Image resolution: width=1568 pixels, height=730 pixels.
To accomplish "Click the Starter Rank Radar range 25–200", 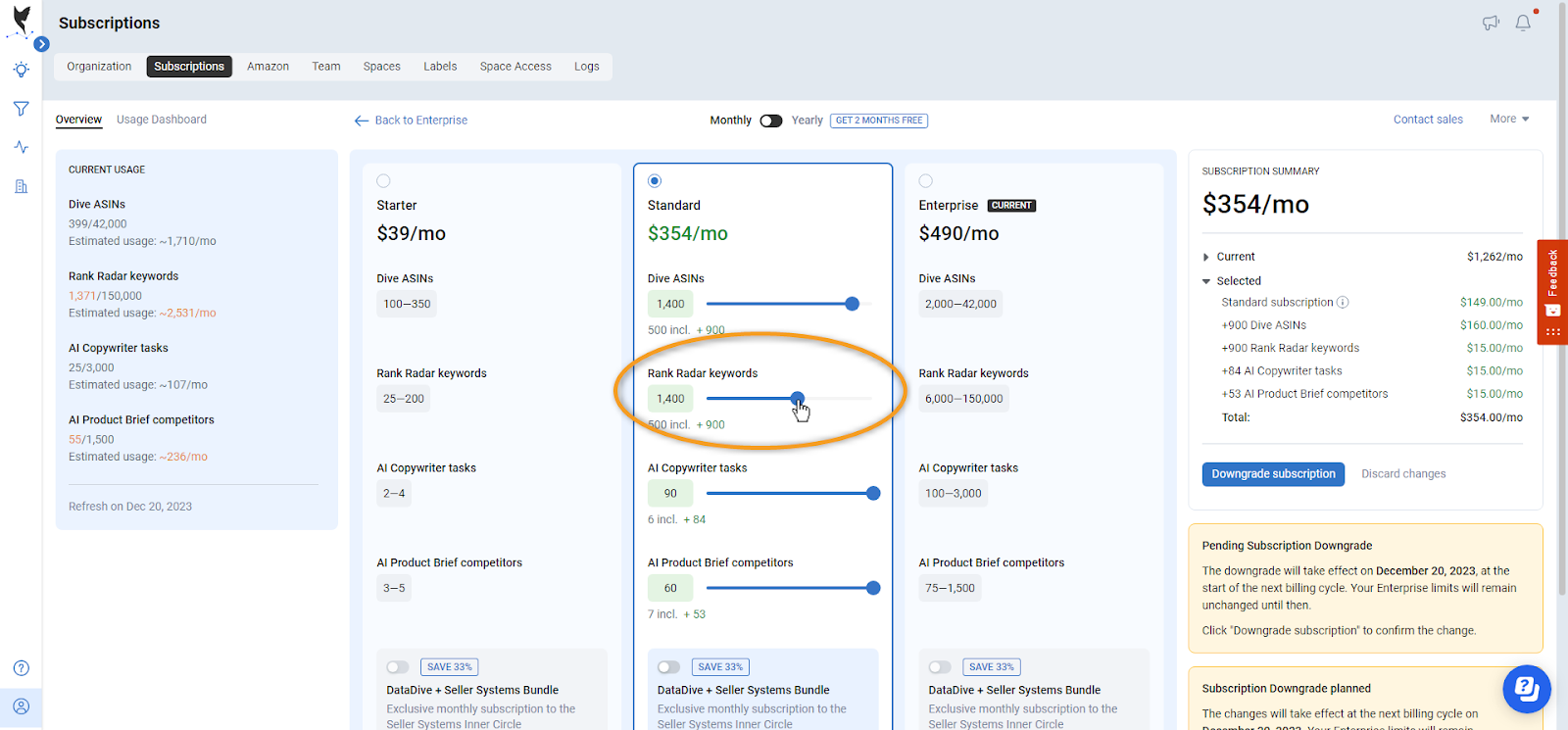I will coord(404,399).
